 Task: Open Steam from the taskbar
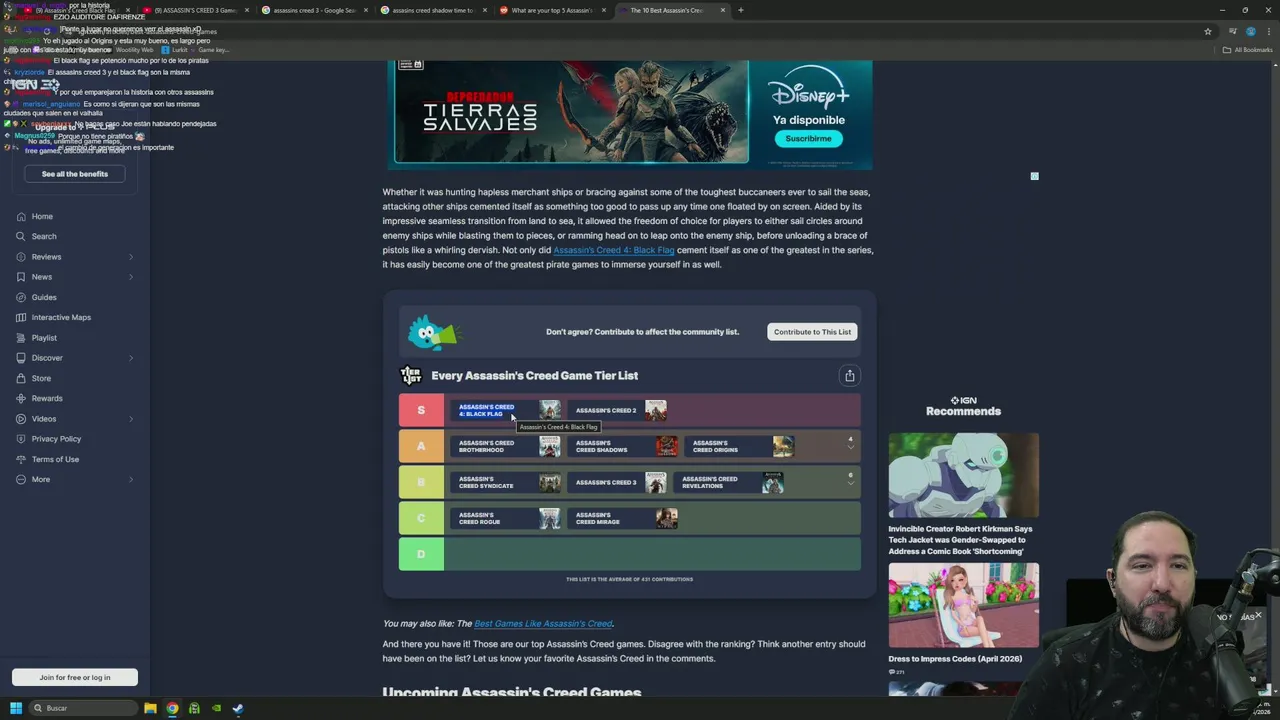point(238,708)
